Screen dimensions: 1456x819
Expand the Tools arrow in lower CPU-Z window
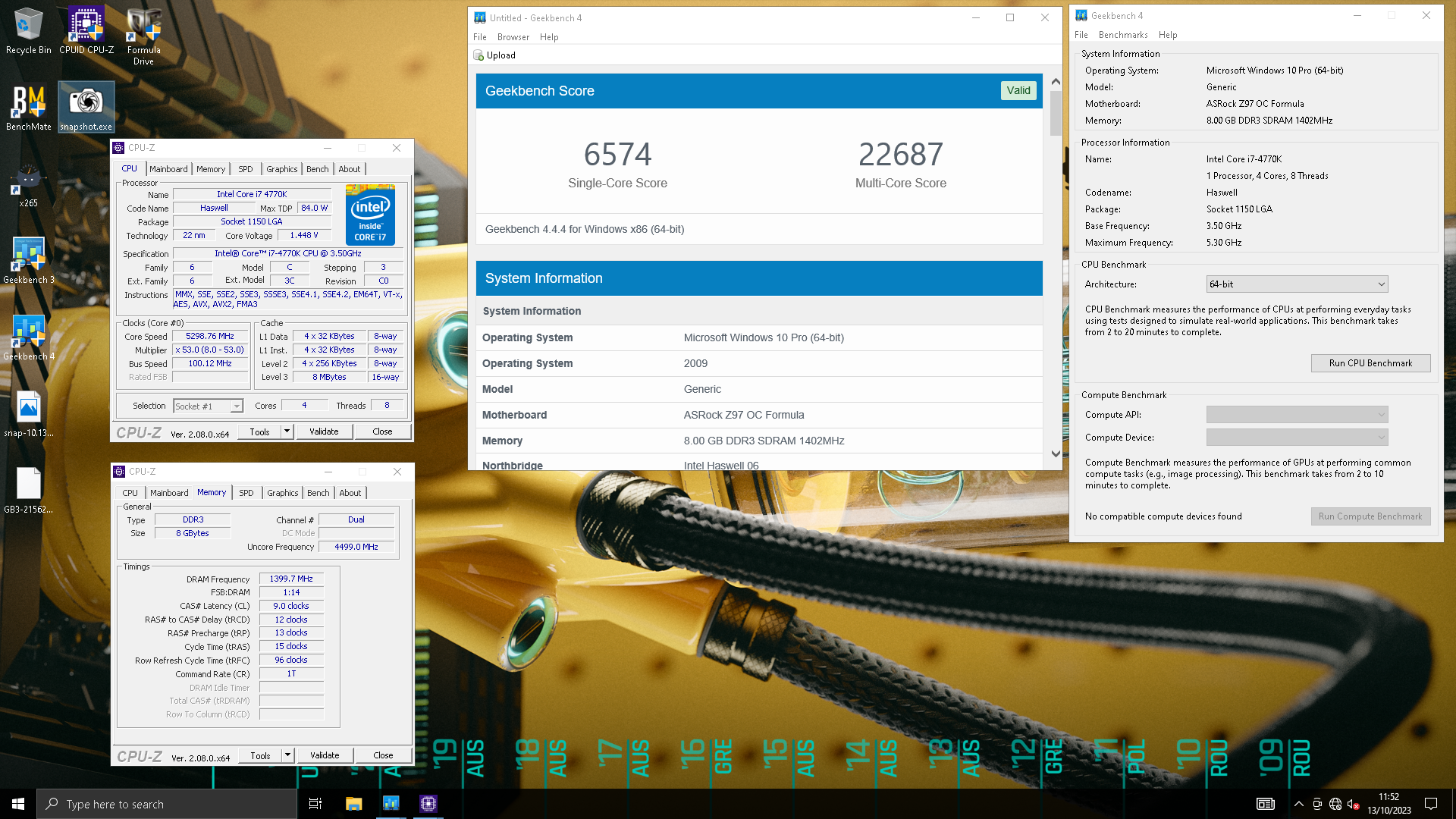[287, 755]
